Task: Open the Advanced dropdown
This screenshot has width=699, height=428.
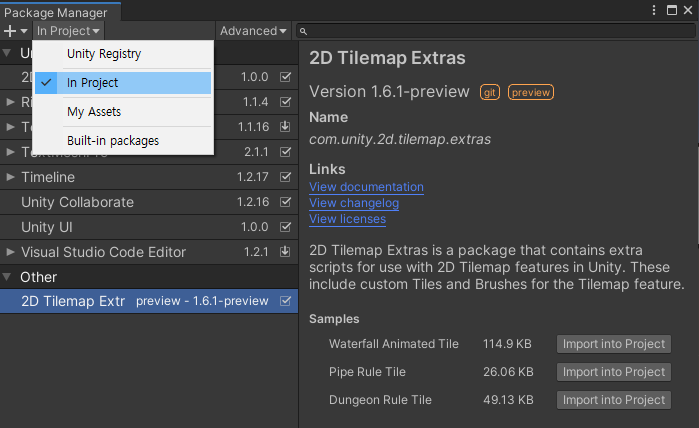Action: coord(253,31)
